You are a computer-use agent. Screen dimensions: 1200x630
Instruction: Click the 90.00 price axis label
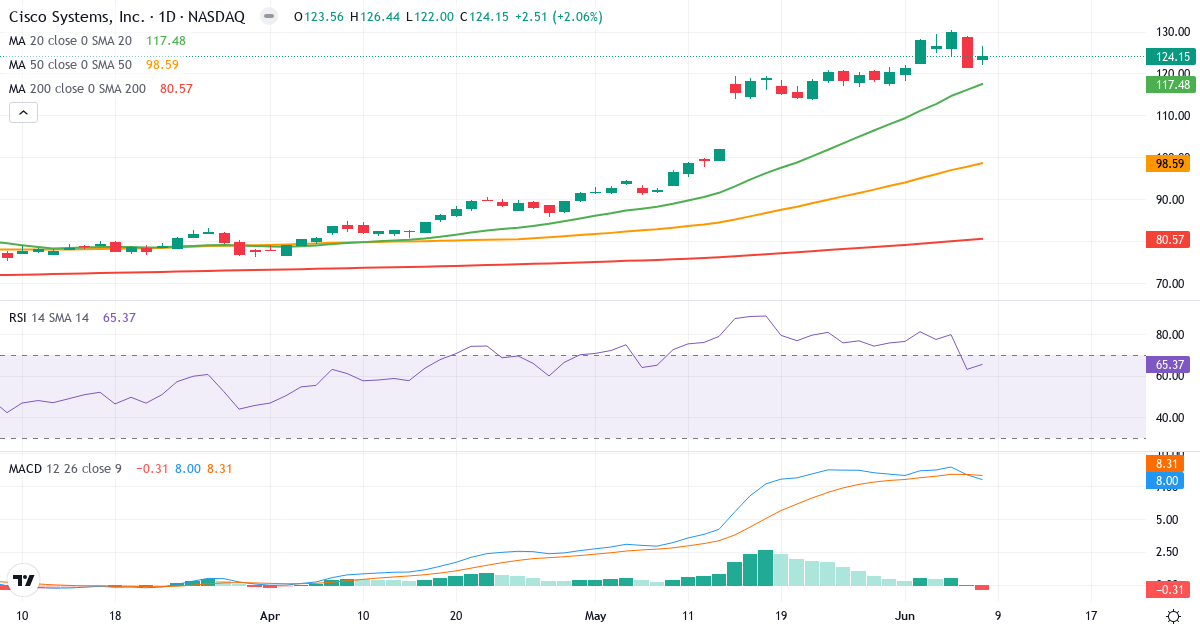coord(1170,199)
